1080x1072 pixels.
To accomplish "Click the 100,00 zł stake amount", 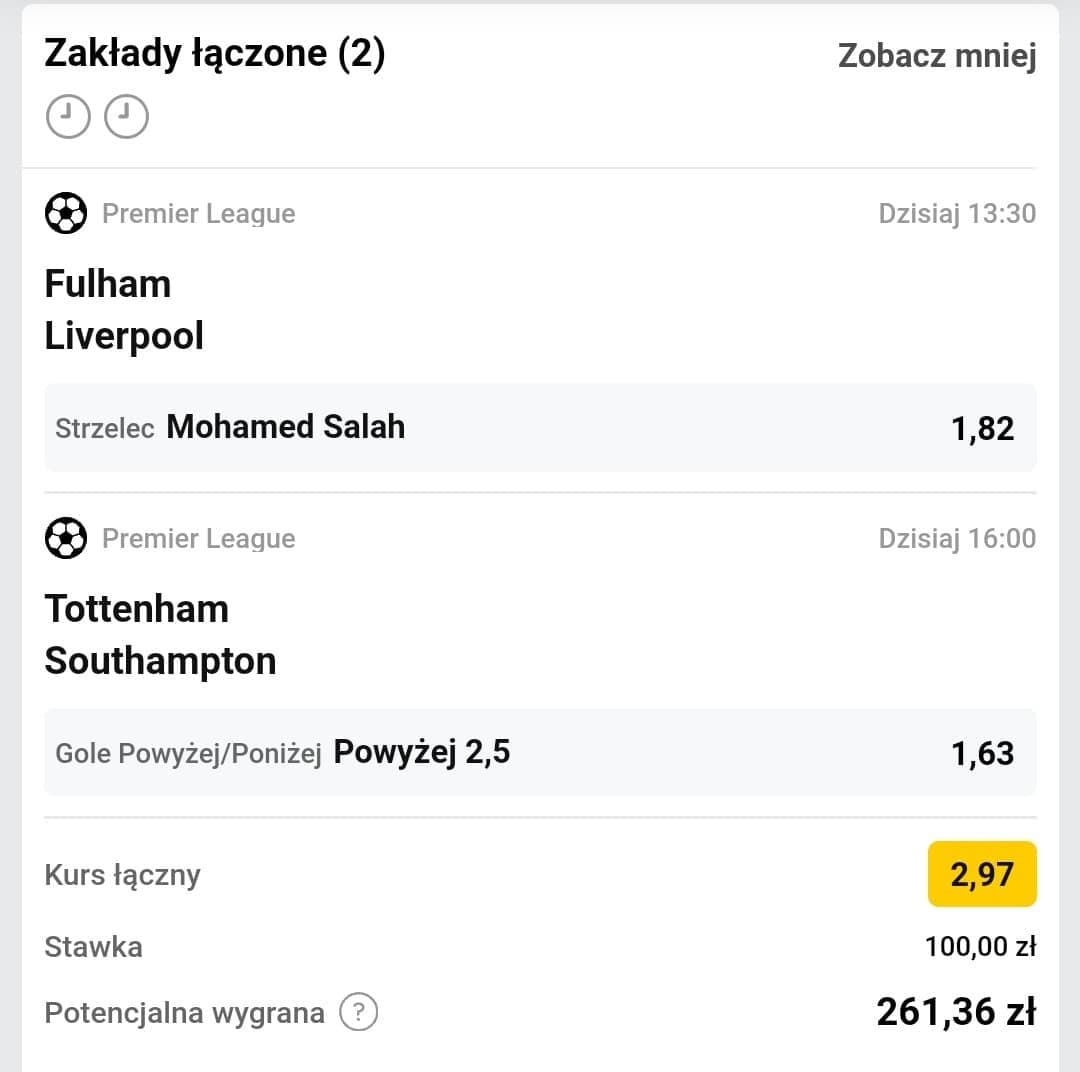I will point(980,946).
